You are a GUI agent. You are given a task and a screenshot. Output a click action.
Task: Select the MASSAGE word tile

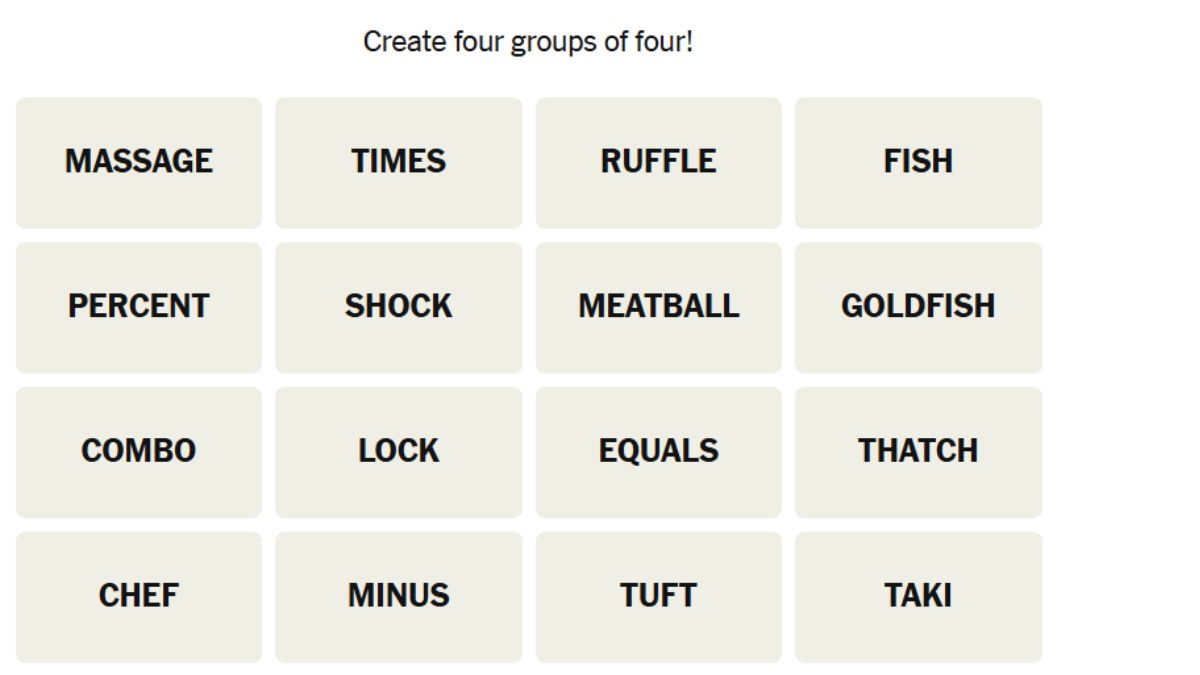(x=139, y=162)
